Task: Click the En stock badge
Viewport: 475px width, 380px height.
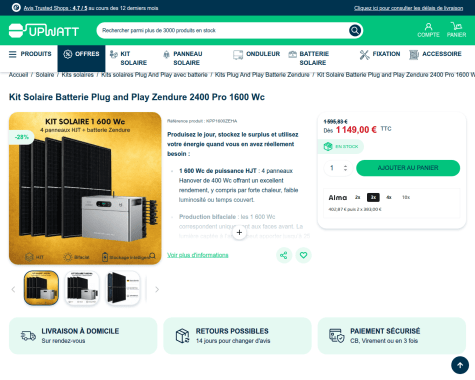Action: 341,147
